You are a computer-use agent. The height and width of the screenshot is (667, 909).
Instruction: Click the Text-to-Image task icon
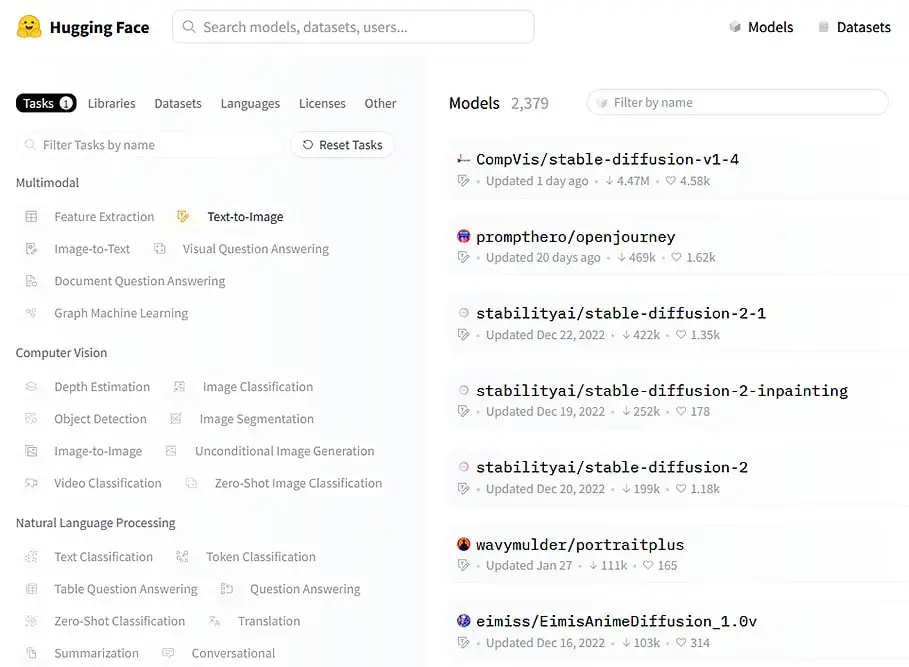coord(183,217)
